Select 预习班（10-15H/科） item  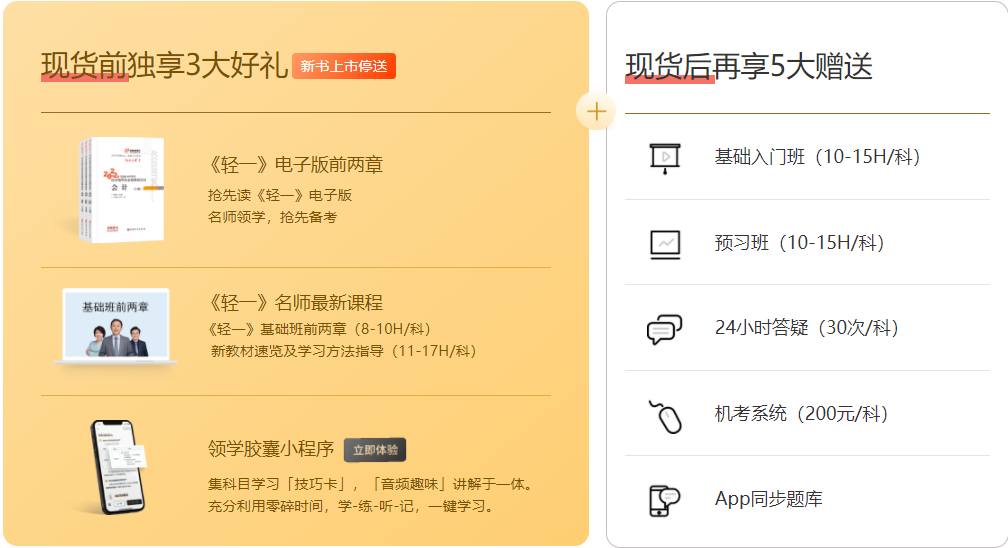click(x=800, y=243)
